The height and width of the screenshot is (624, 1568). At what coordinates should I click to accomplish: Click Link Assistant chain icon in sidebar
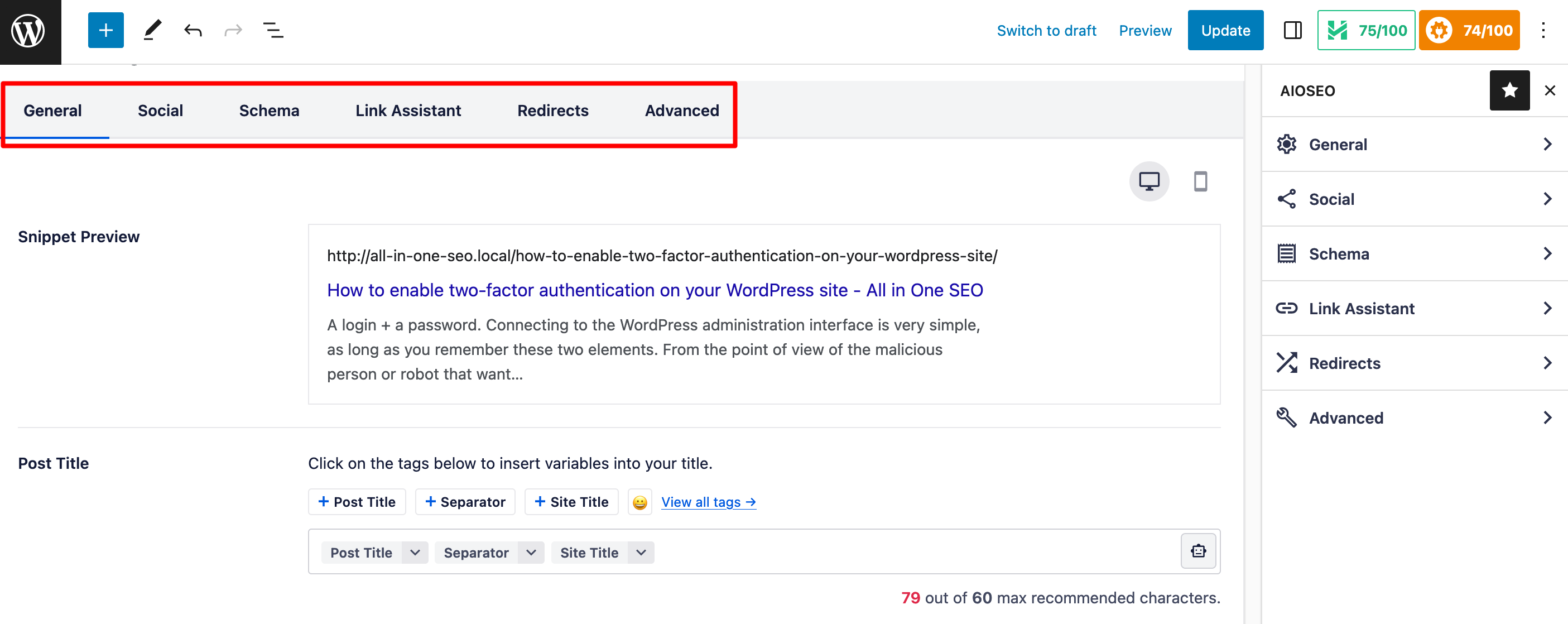coord(1286,309)
